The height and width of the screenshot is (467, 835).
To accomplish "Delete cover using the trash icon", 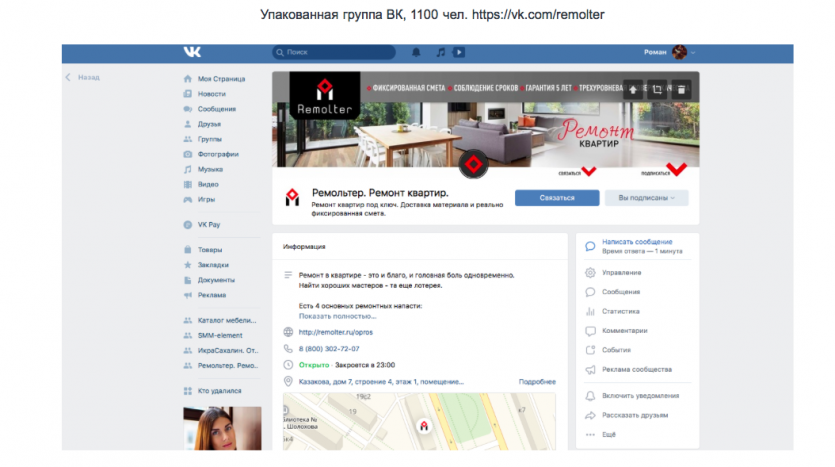I will 681,89.
